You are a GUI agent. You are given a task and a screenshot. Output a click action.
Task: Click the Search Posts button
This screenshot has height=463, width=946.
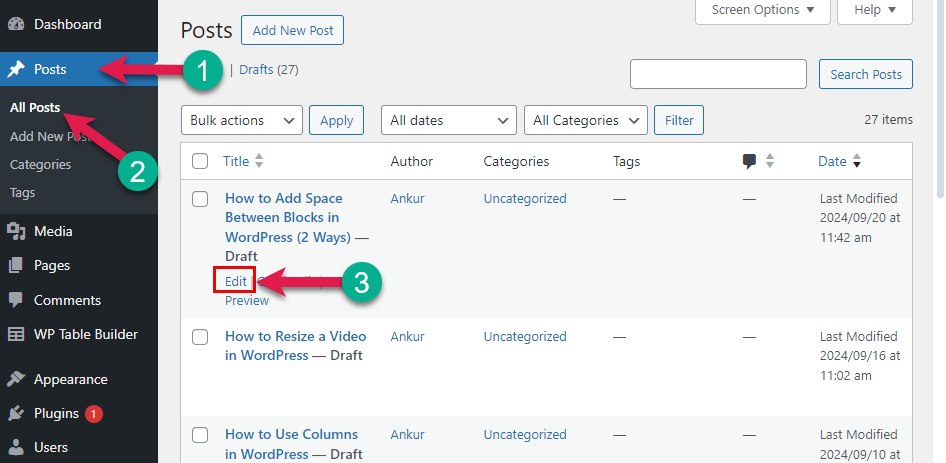(x=866, y=74)
